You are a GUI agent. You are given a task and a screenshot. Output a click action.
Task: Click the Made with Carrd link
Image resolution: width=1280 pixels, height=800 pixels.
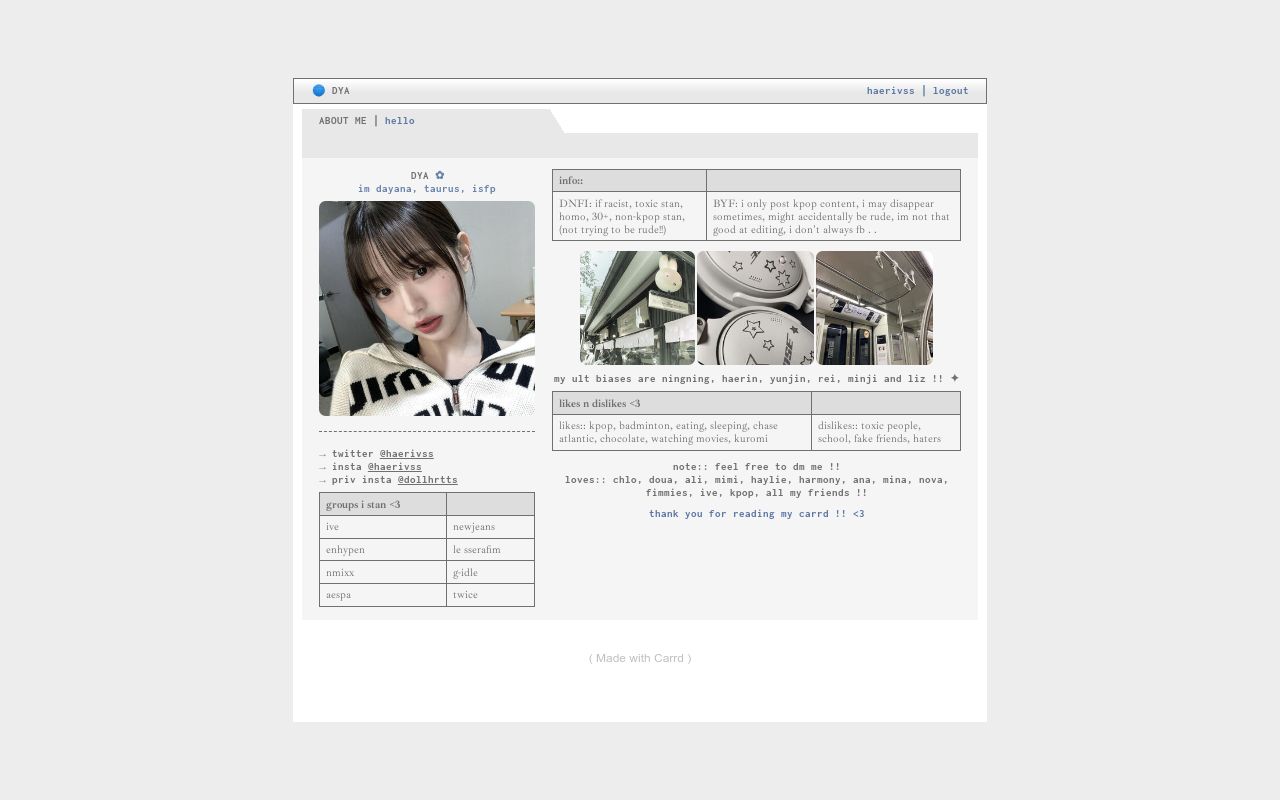(639, 658)
